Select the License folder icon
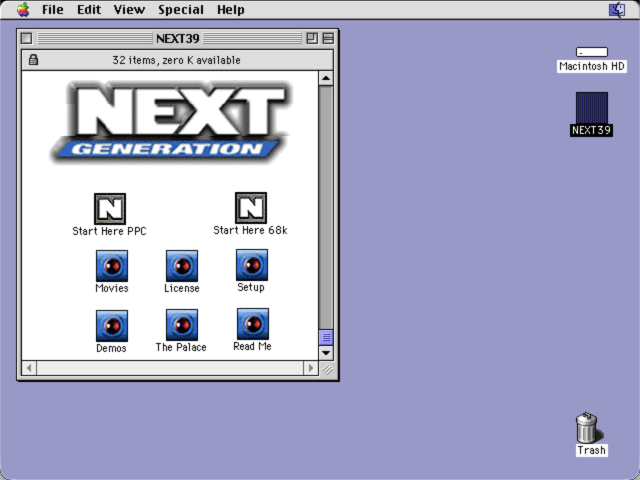Screen dimensions: 640x480 tap(182, 266)
